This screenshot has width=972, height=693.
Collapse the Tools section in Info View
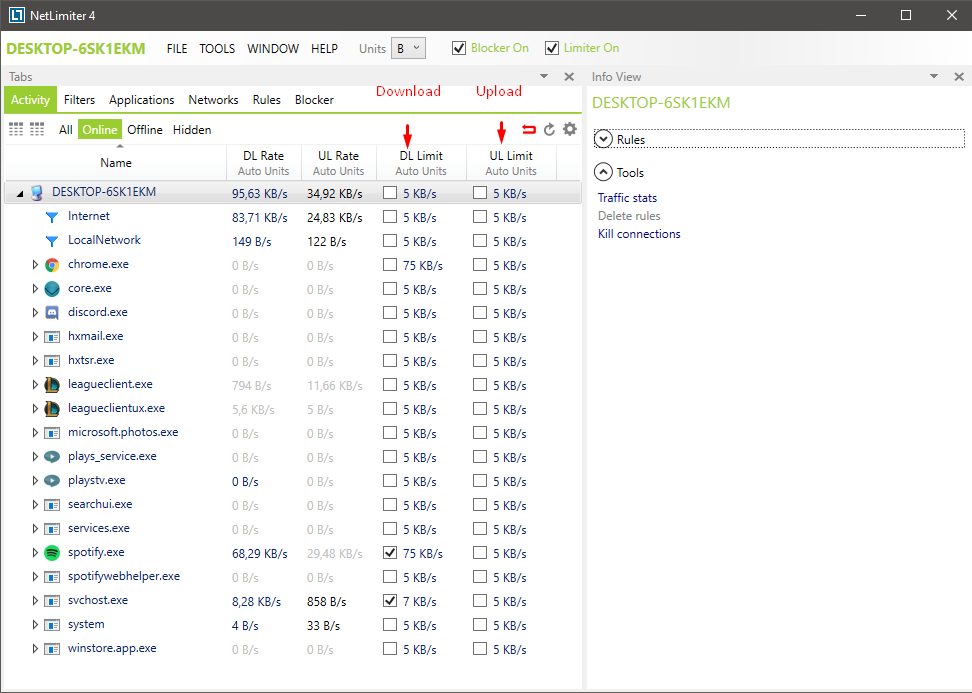click(x=603, y=172)
